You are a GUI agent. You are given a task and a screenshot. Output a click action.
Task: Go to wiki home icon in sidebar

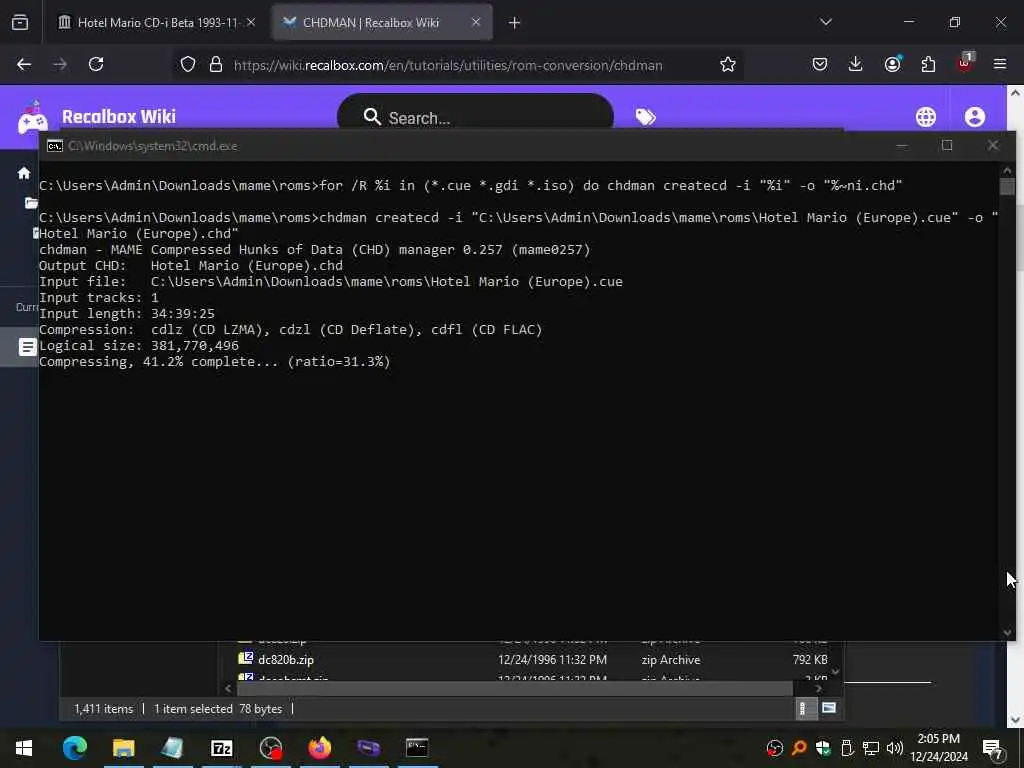pos(24,173)
